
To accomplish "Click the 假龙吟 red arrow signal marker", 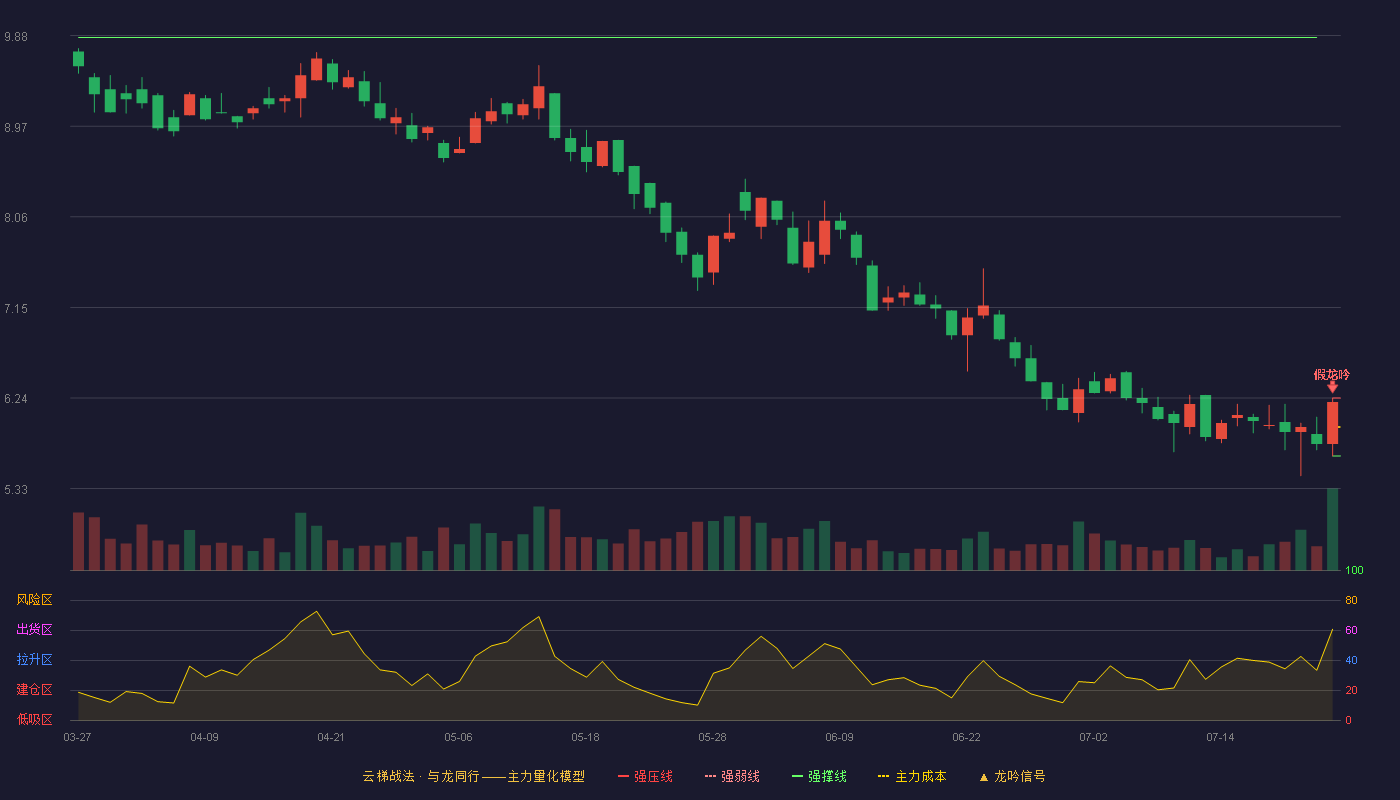I will click(x=1332, y=388).
